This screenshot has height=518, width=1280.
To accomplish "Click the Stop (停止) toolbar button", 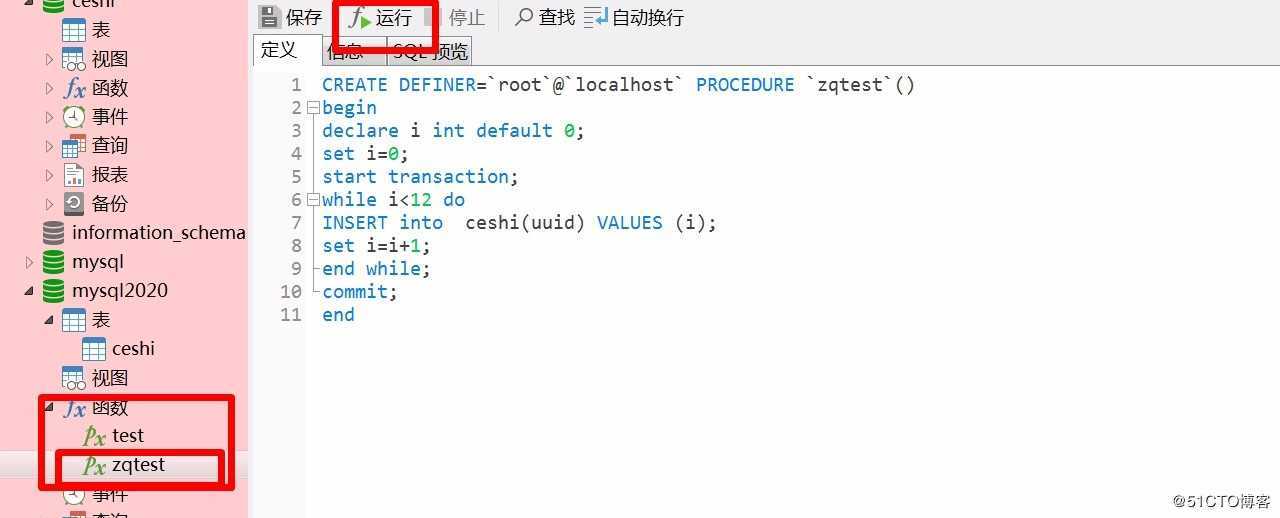I will pyautogui.click(x=455, y=18).
